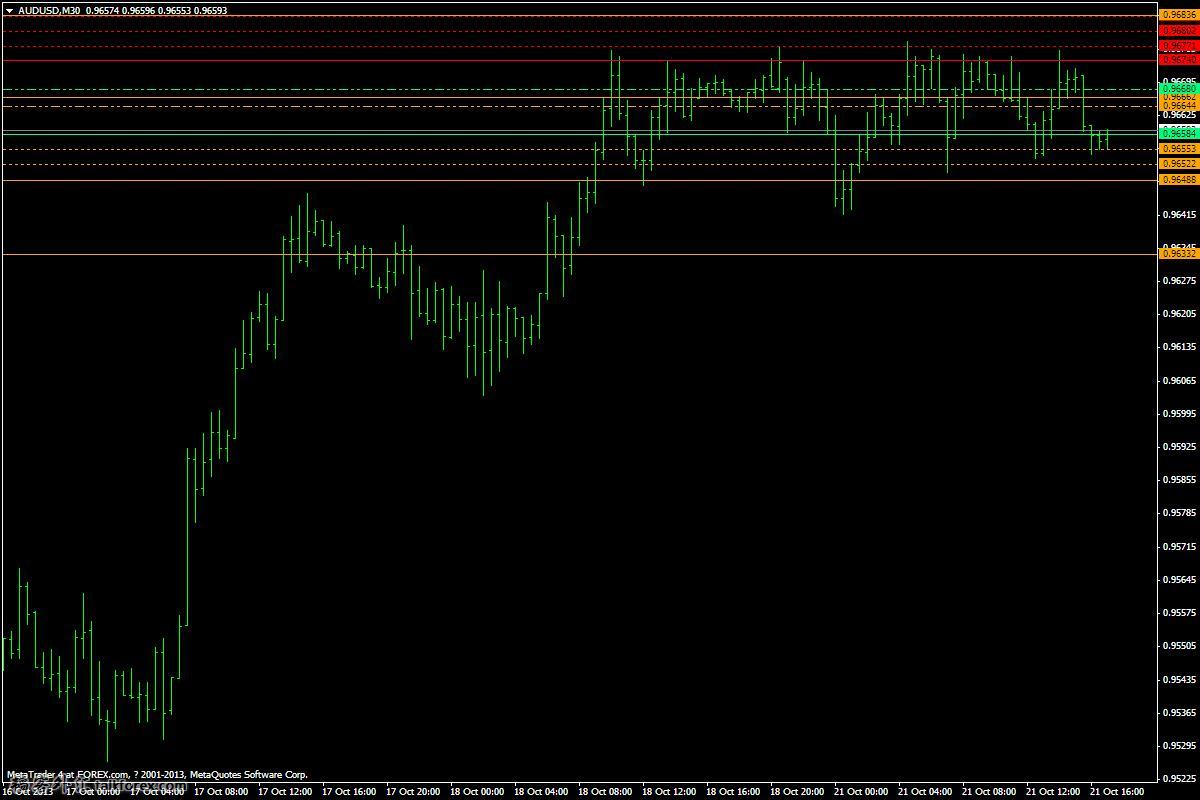Select the 0.96522 orange price label
The image size is (1200, 800).
(x=1179, y=163)
